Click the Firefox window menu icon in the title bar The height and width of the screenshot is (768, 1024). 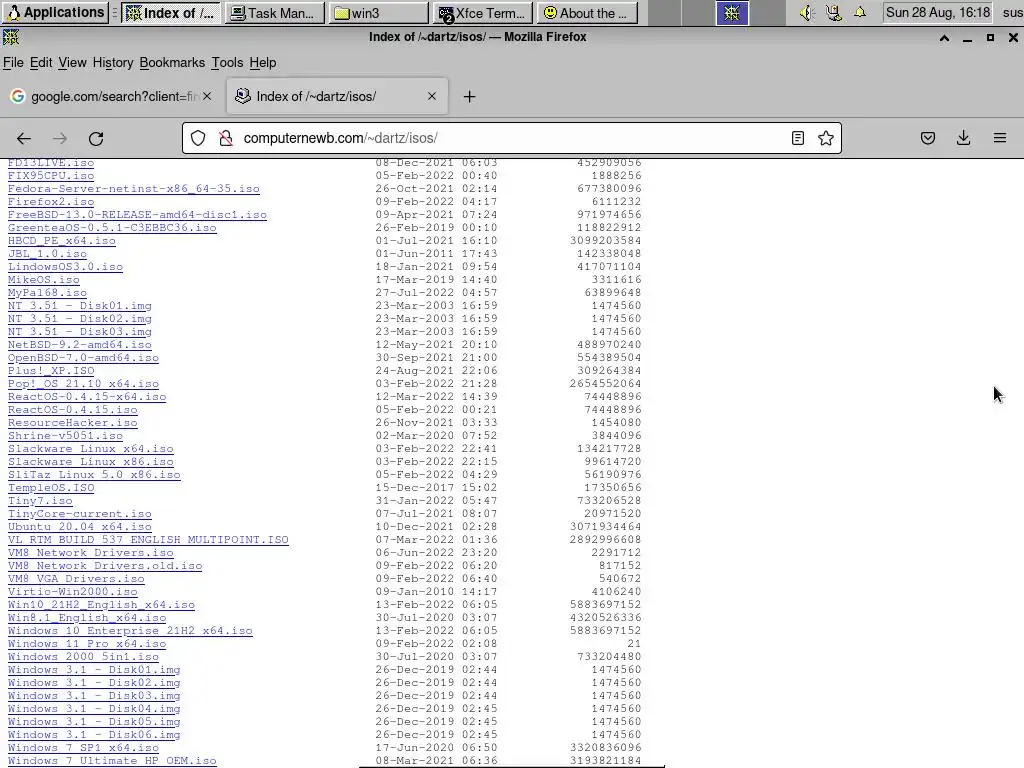[11, 37]
